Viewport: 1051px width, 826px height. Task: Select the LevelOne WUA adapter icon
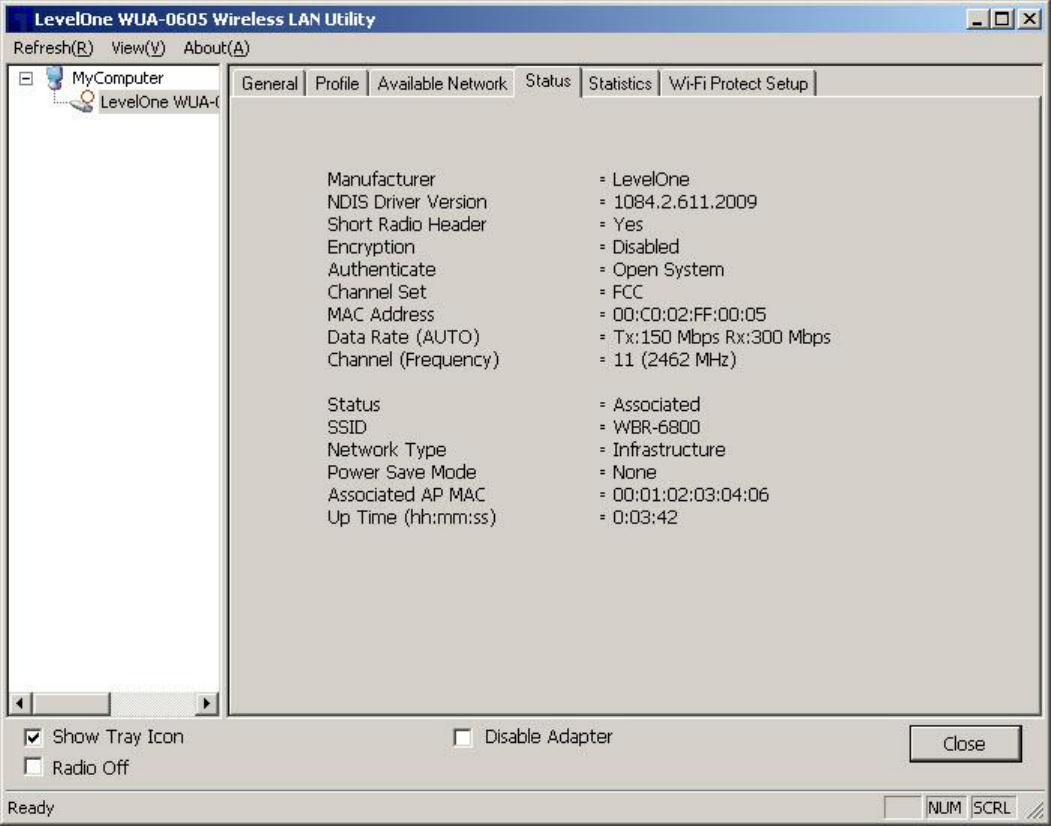pos(82,101)
